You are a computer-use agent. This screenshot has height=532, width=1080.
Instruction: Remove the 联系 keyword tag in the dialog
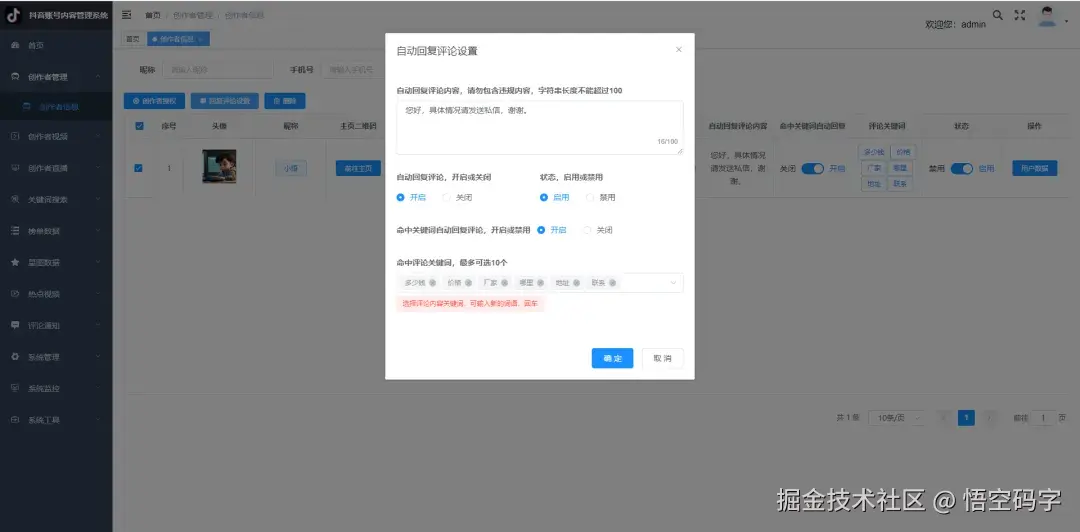612,283
